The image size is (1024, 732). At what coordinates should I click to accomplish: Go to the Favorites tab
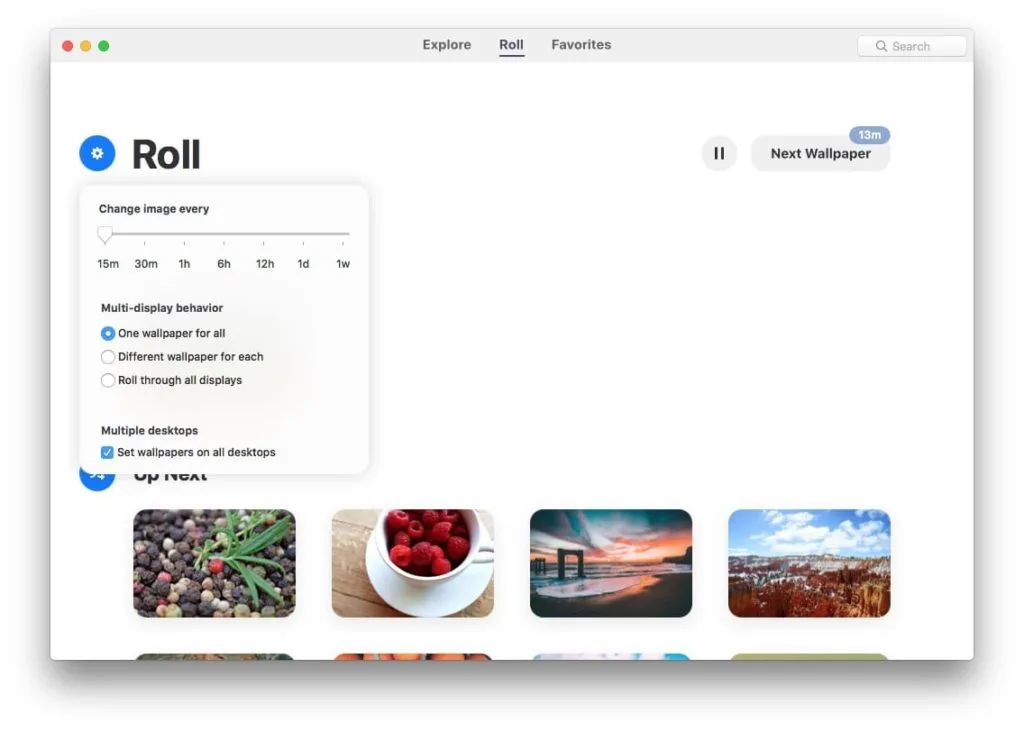coord(581,44)
